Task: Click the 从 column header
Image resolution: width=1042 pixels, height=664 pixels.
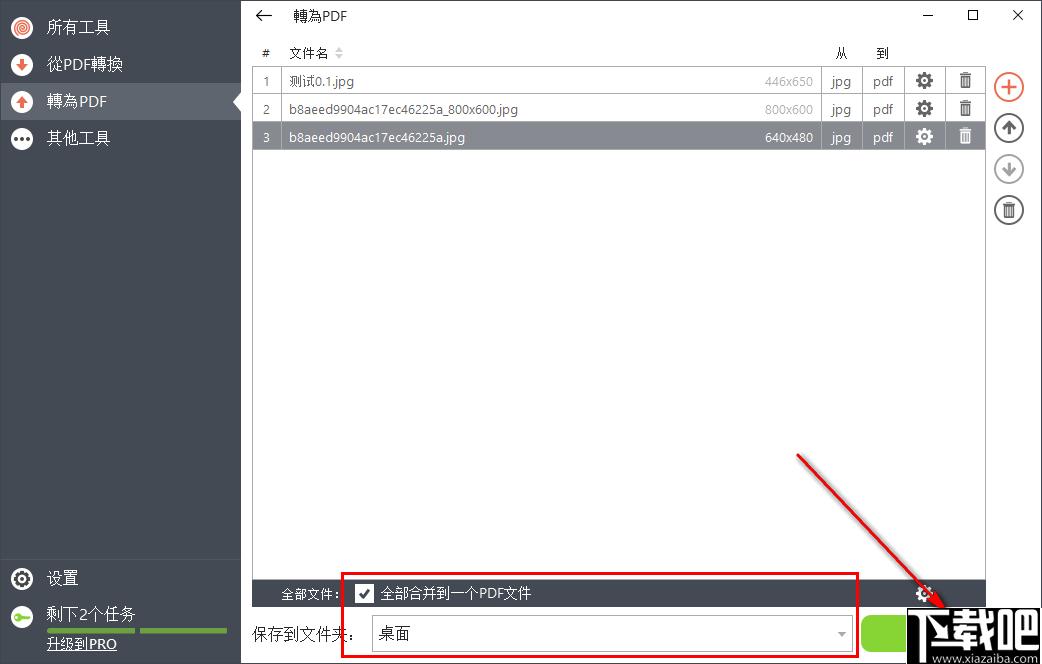Action: [x=841, y=53]
